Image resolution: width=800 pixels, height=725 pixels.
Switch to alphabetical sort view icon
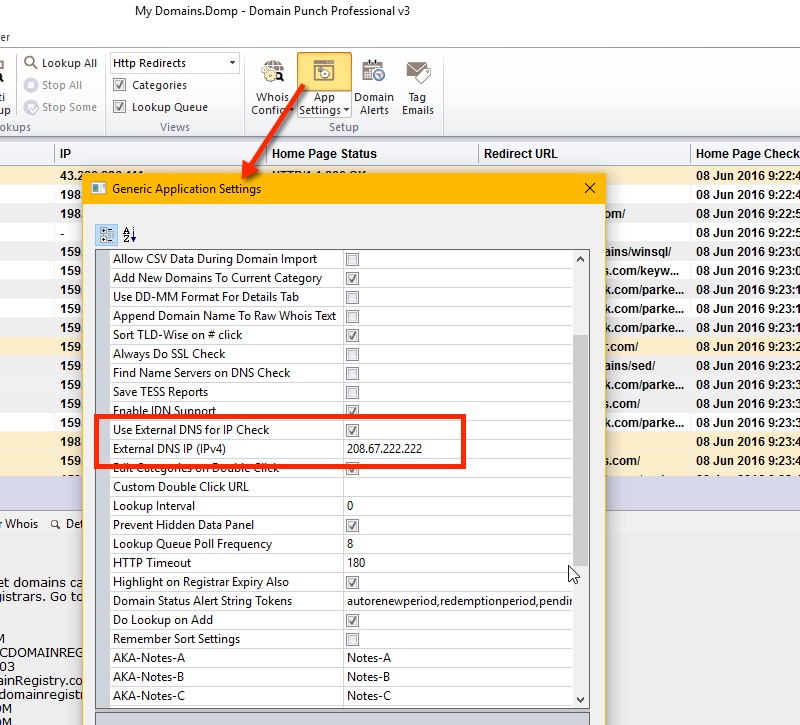click(130, 235)
